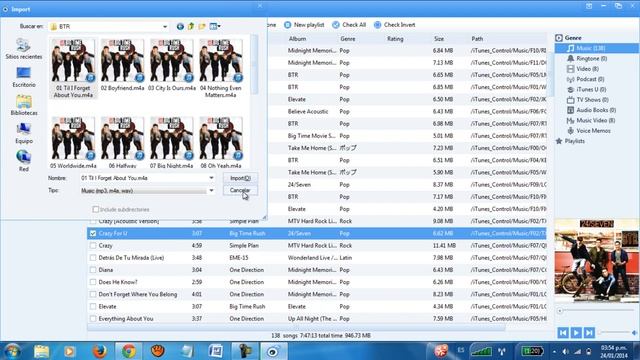The height and width of the screenshot is (360, 640).
Task: Select file 05 Worldwide.m4a
Action: 73,142
